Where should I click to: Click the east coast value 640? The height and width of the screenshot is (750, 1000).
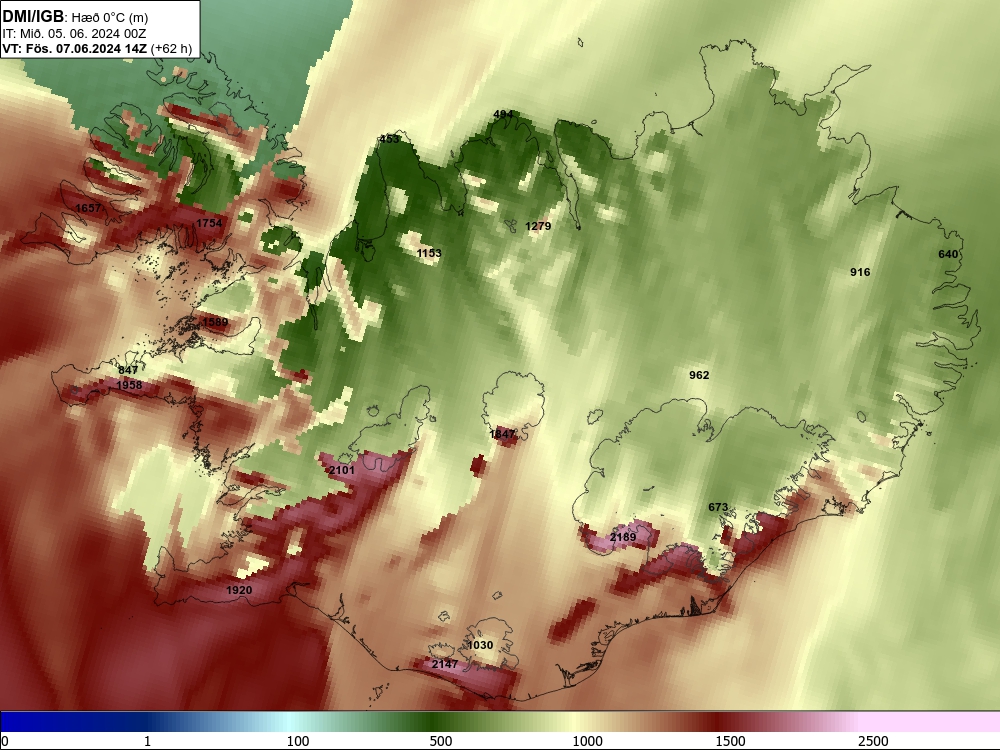(x=948, y=254)
